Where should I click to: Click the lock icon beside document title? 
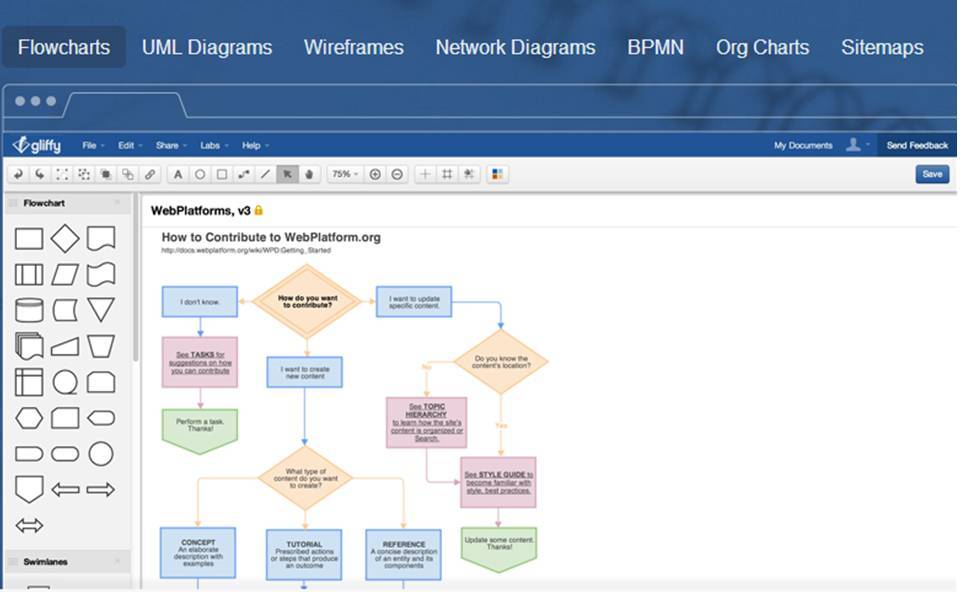pyautogui.click(x=258, y=211)
